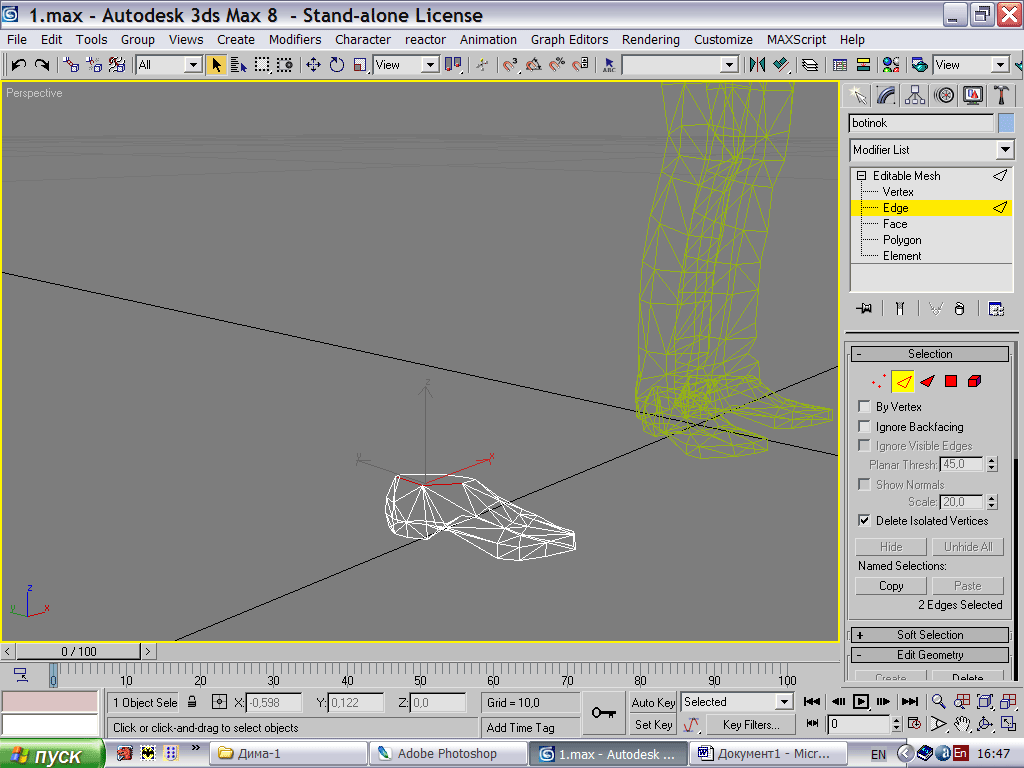Image resolution: width=1024 pixels, height=768 pixels.
Task: Open the MAXScript menu
Action: (796, 40)
